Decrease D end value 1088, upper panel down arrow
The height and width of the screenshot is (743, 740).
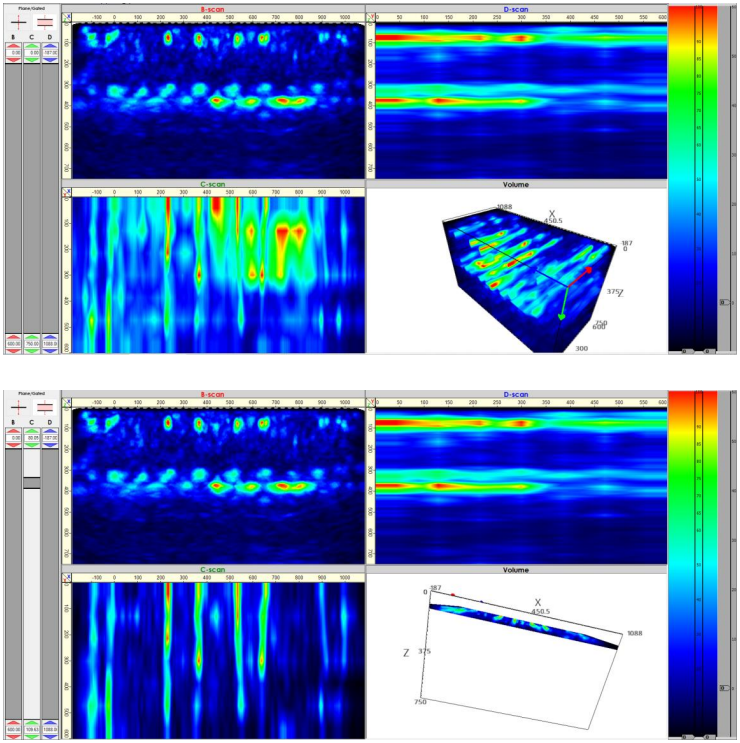click(x=50, y=351)
